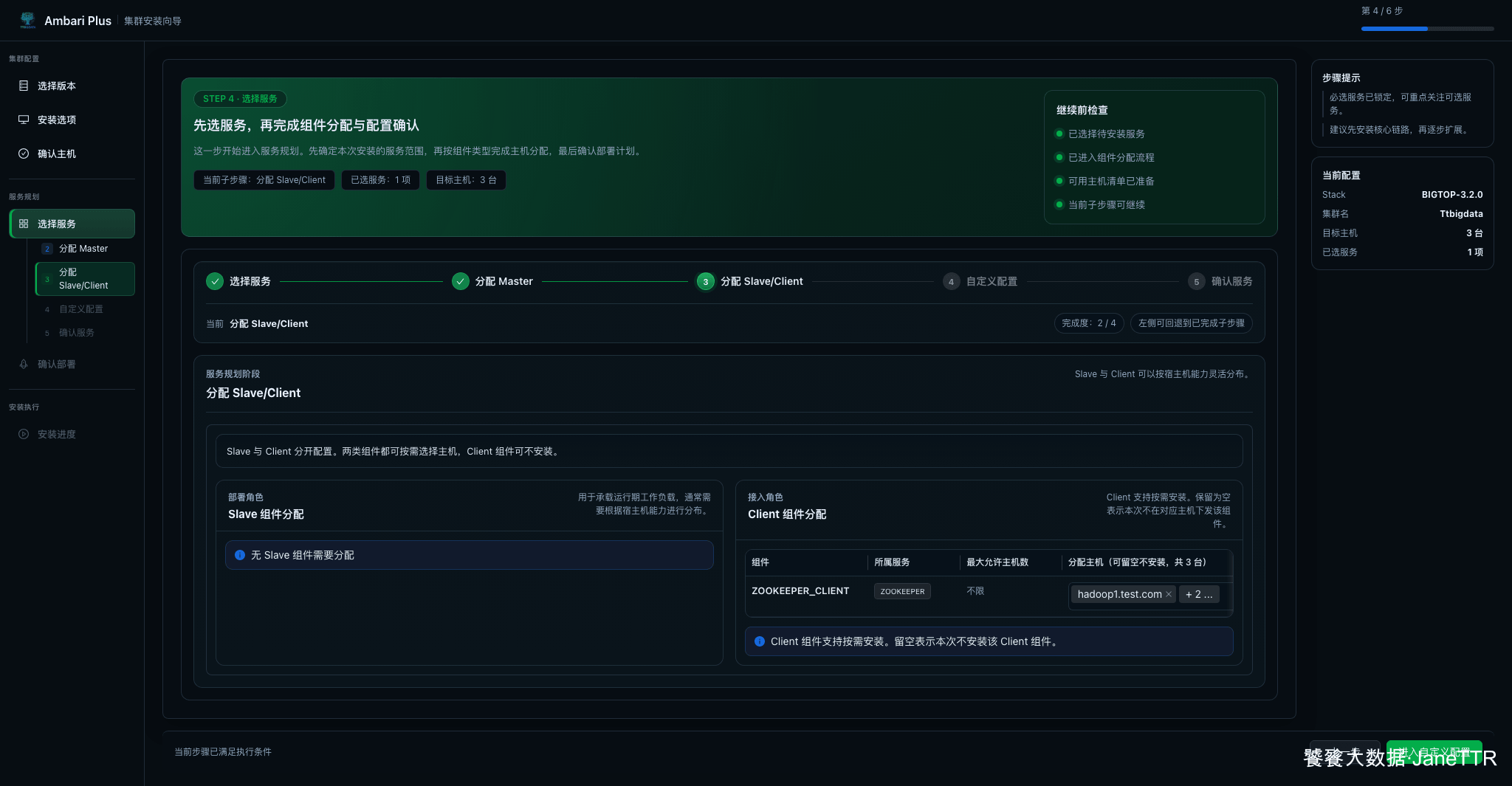Open 确认主机 in the sidebar
The width and height of the screenshot is (1512, 786).
tap(72, 154)
